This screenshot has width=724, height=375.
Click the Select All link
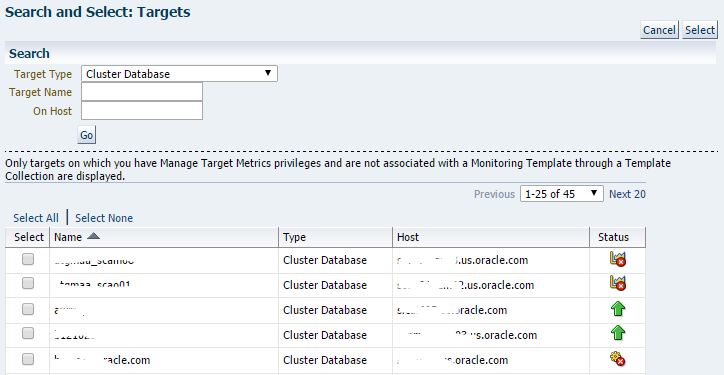tap(36, 218)
